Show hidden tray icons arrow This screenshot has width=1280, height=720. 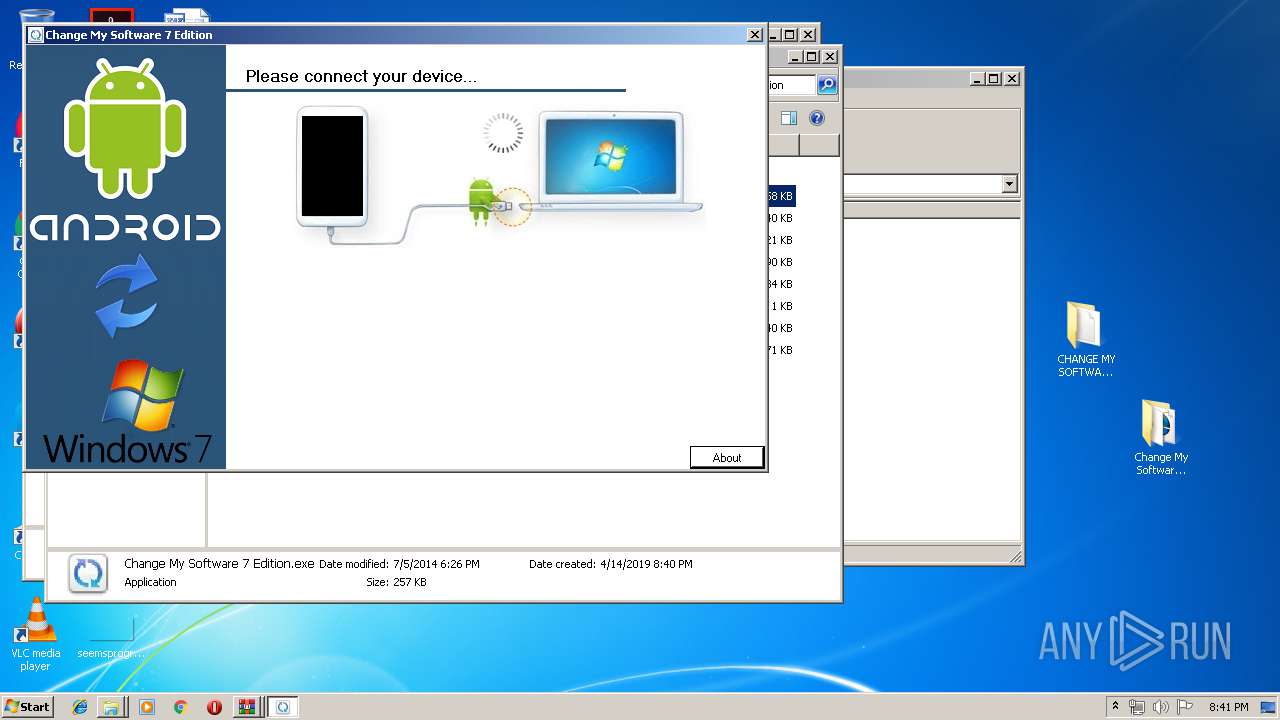1115,706
